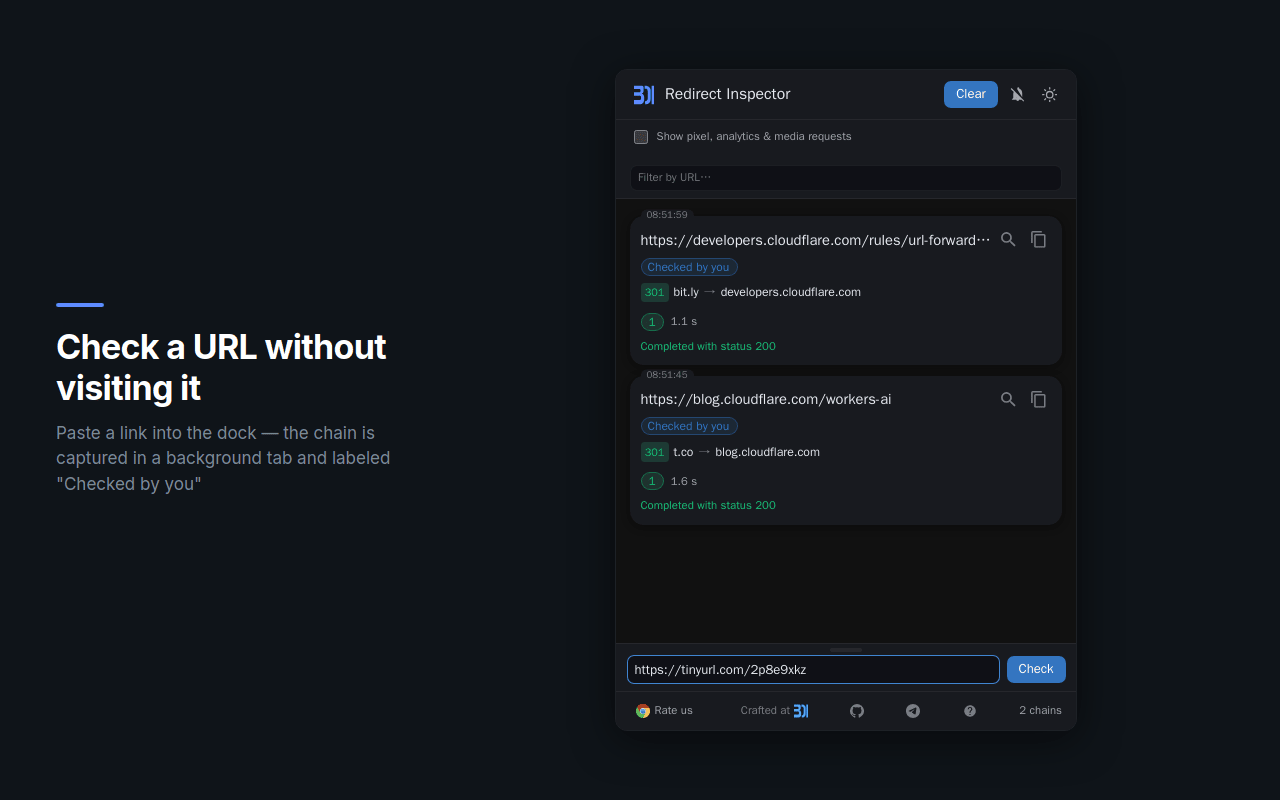1280x800 pixels.
Task: Select the blog.cloudflare.com/workers-ai URL title
Action: 766,399
